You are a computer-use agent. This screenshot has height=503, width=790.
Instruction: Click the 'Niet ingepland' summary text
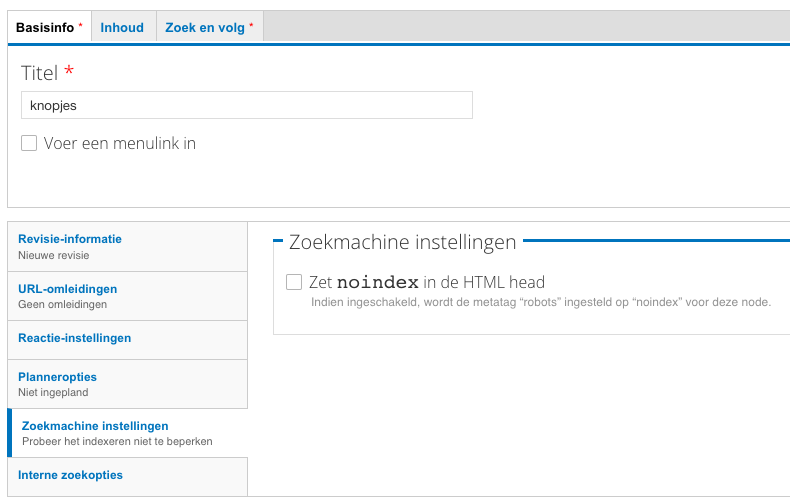(x=54, y=393)
